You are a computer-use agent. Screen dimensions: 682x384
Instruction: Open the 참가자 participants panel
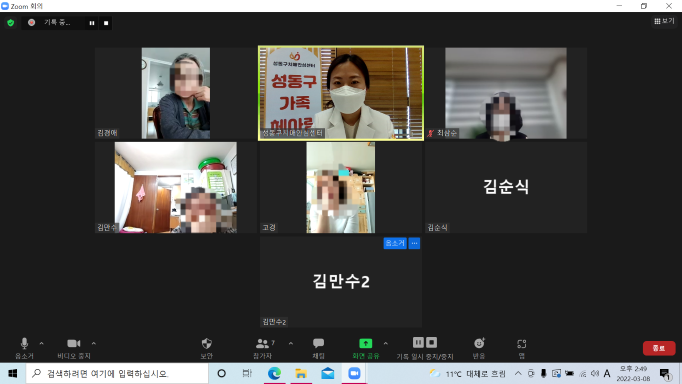263,347
